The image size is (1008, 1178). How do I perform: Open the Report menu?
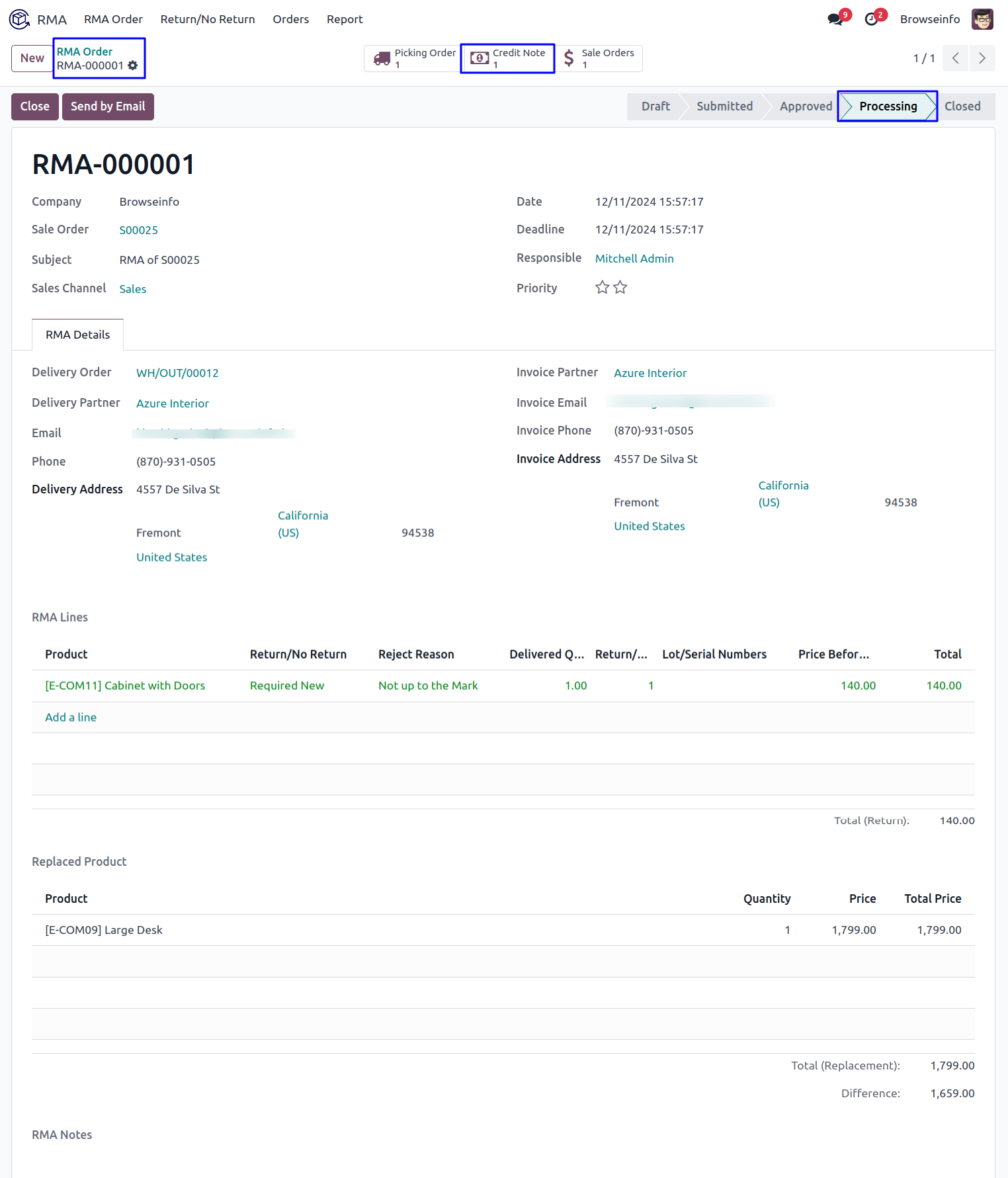point(344,19)
